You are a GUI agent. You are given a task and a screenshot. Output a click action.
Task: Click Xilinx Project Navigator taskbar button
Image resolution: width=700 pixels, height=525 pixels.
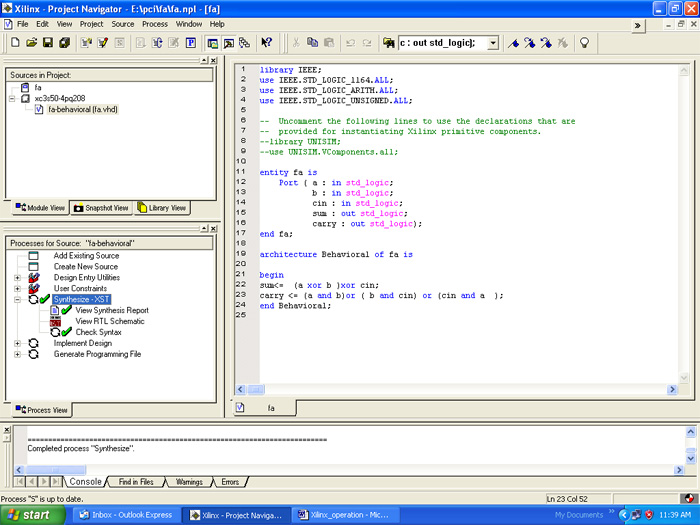tap(237, 515)
